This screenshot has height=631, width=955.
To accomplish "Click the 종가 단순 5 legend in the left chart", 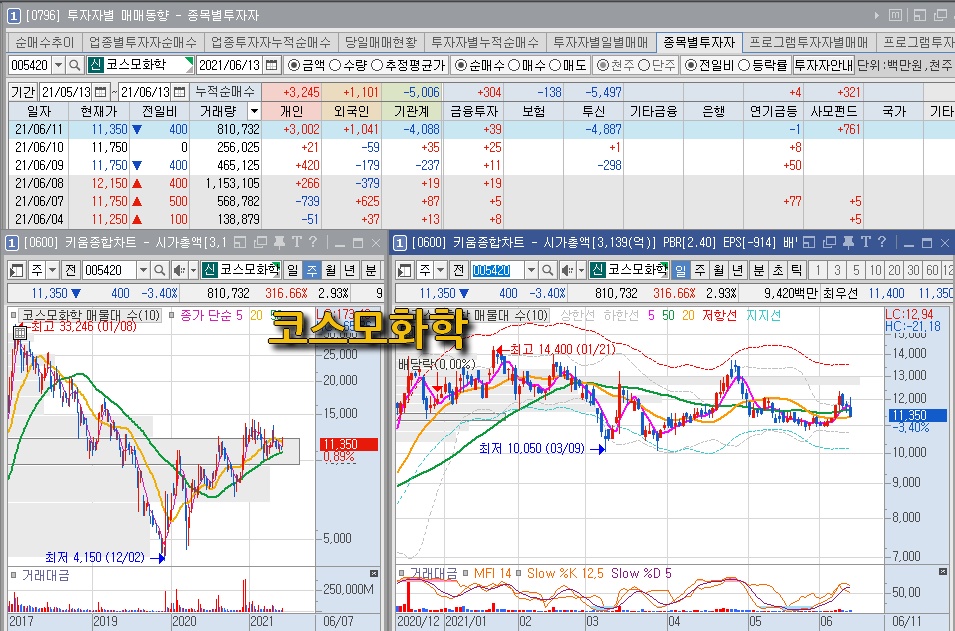I will pos(211,316).
